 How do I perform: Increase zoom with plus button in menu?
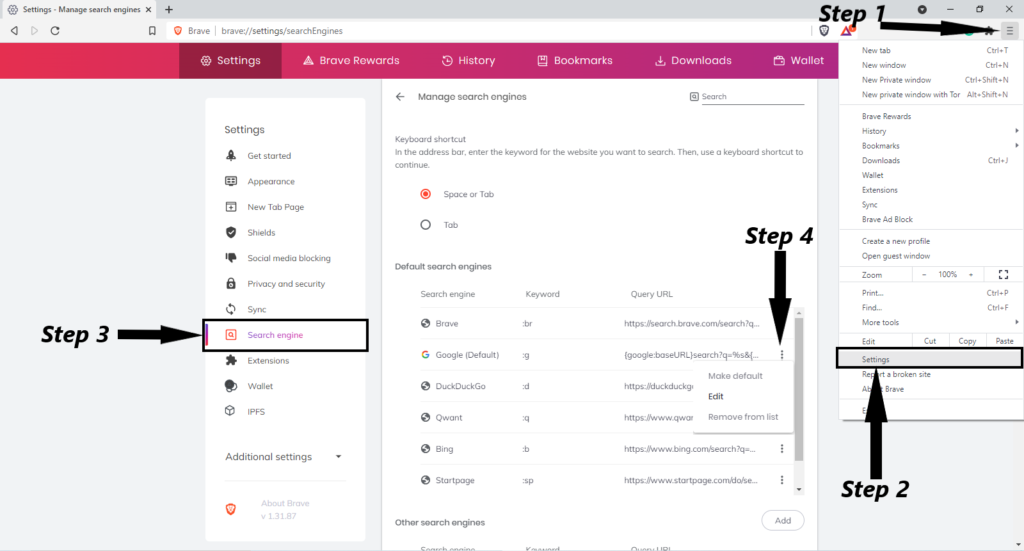[971, 275]
